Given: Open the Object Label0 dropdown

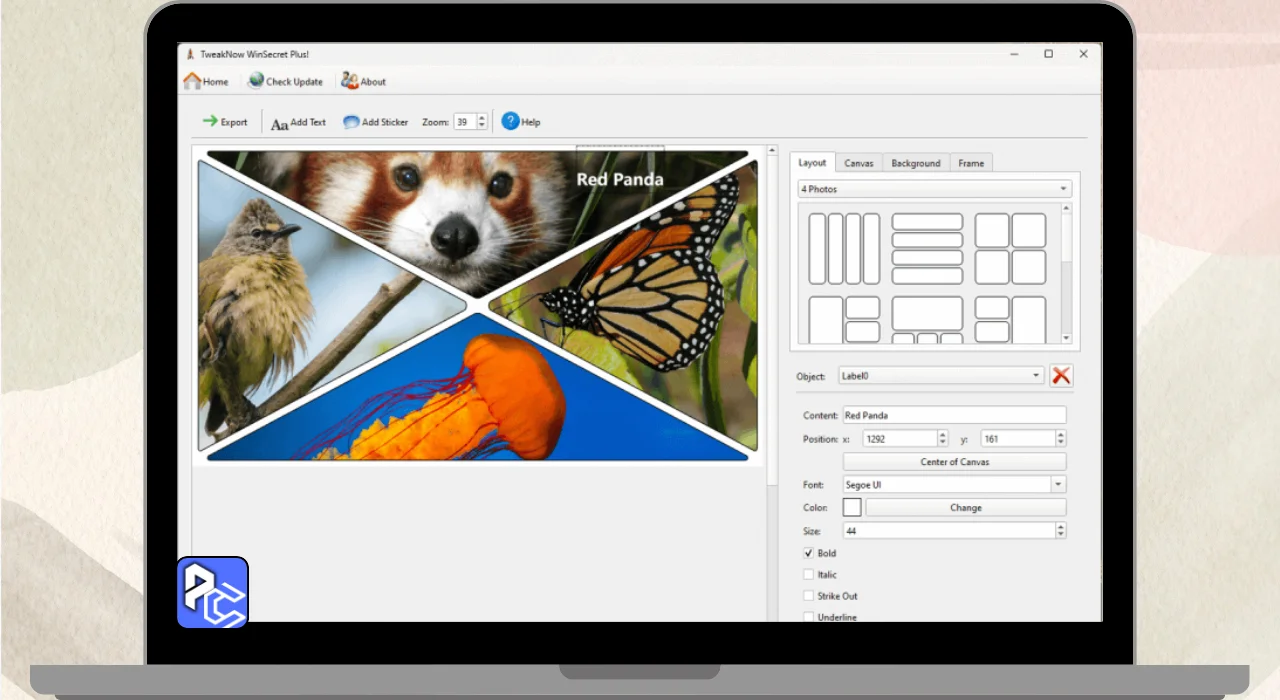Looking at the screenshot, I should click(941, 376).
